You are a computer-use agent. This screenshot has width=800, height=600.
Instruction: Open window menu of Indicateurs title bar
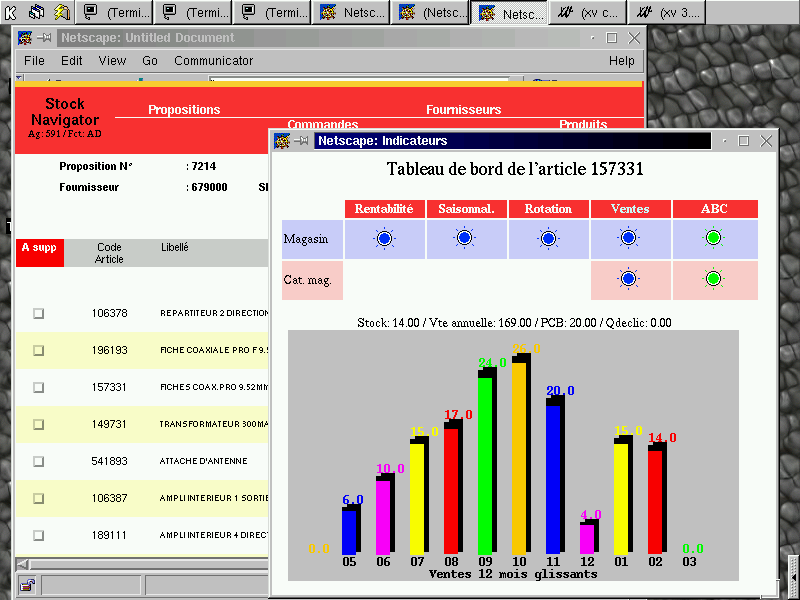pos(283,141)
